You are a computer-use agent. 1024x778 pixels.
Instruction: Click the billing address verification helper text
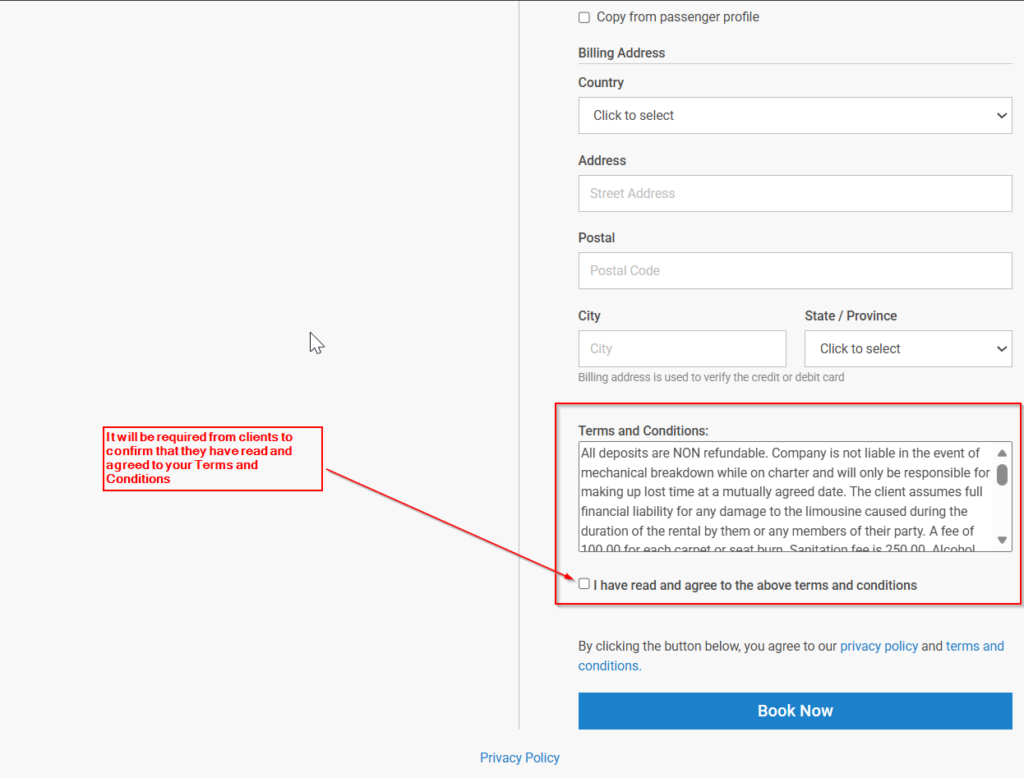[x=711, y=377]
